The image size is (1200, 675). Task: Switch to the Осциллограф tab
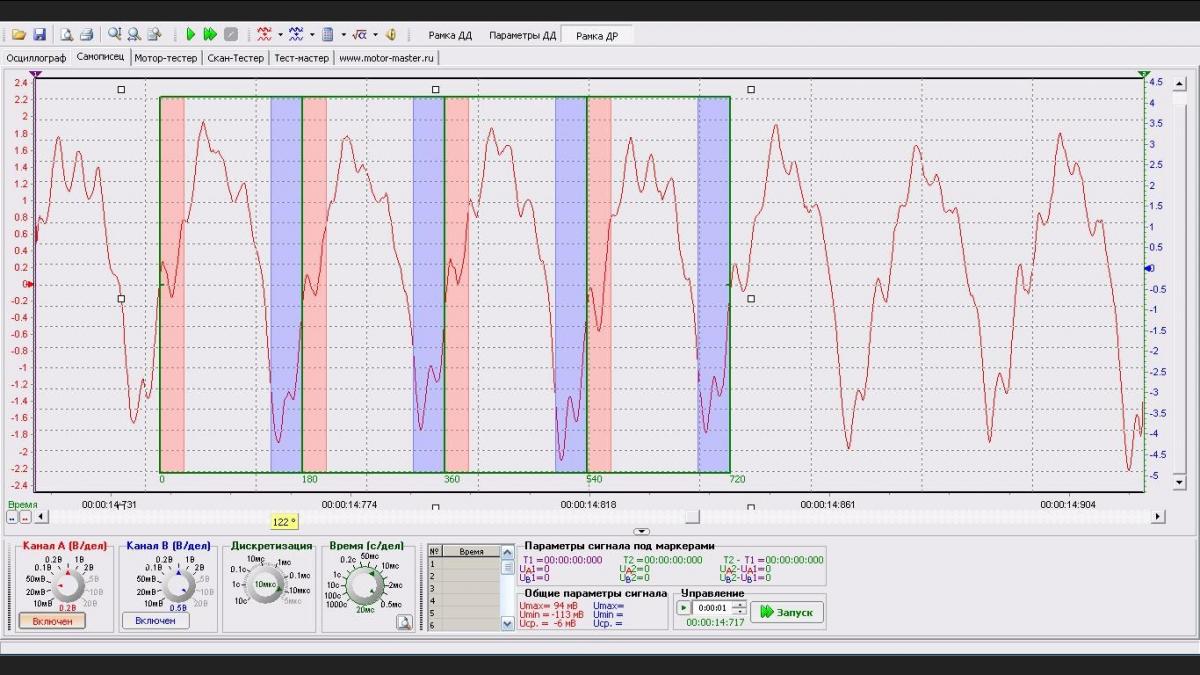(x=36, y=58)
